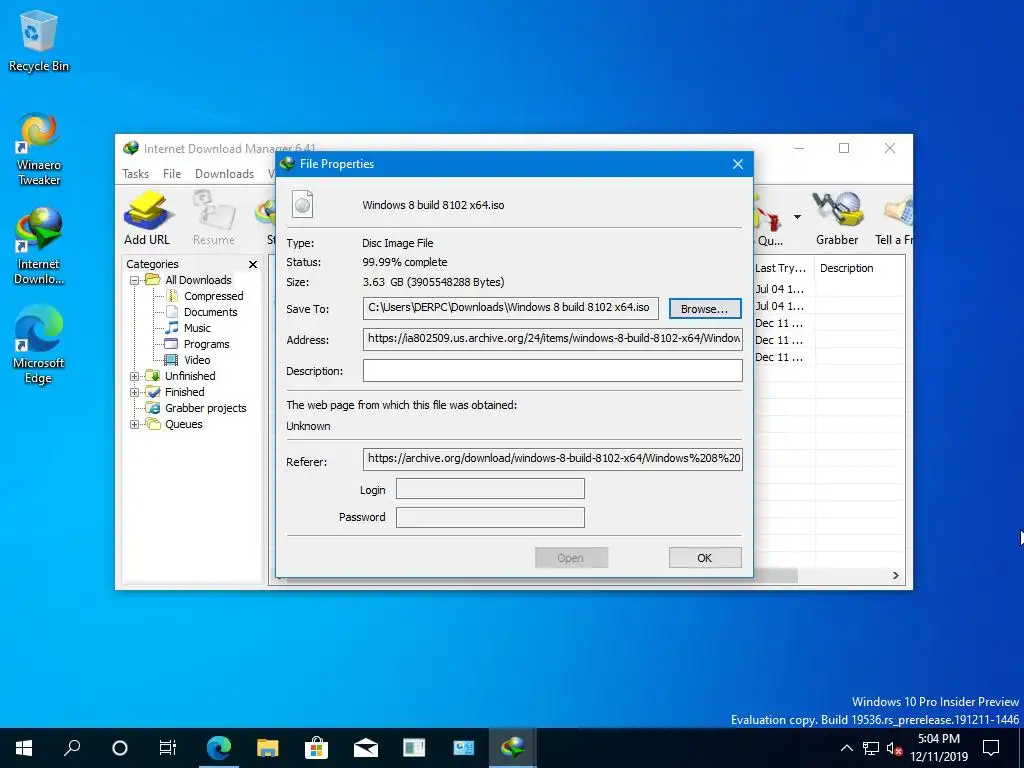This screenshot has width=1024, height=768.
Task: Click the grayed Resume toolbar icon
Action: pyautogui.click(x=214, y=218)
